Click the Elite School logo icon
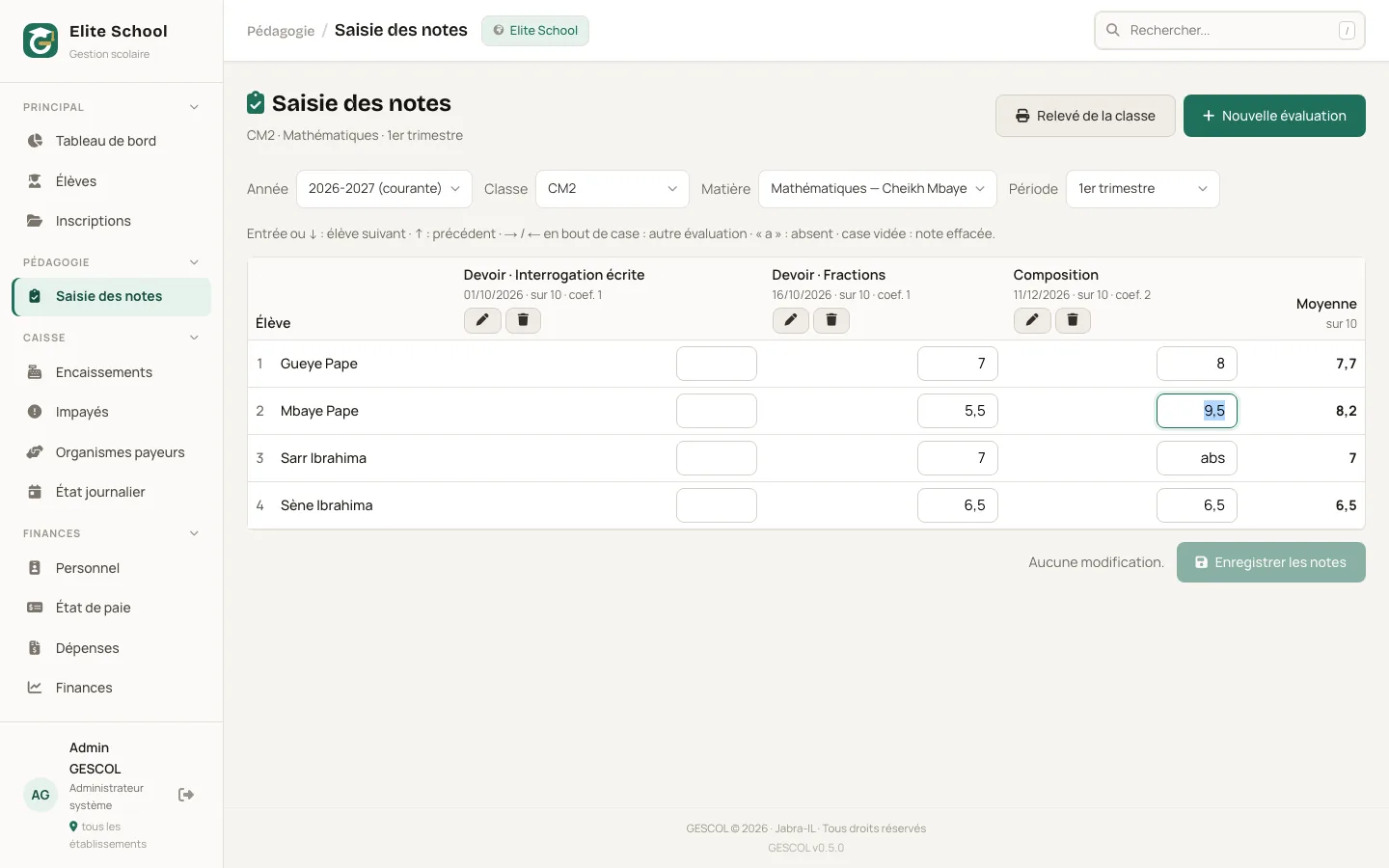Viewport: 1389px width, 868px height. (x=41, y=41)
